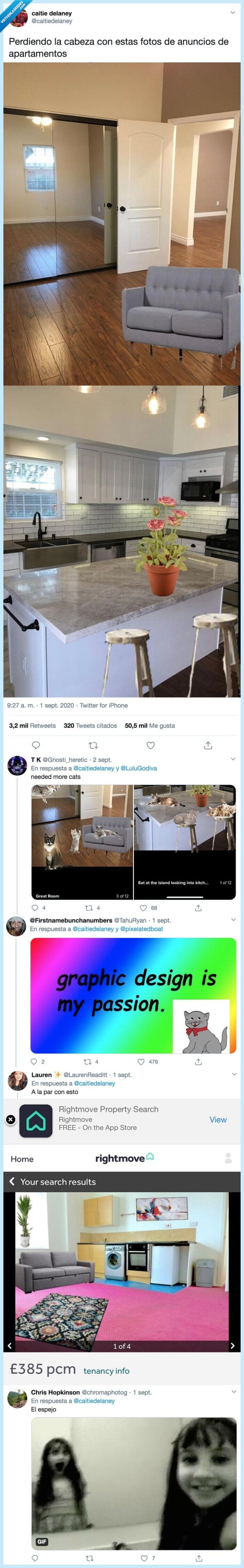This screenshot has width=244, height=1568.
Task: Show the 3,2 mil Retweets list
Action: (x=32, y=725)
